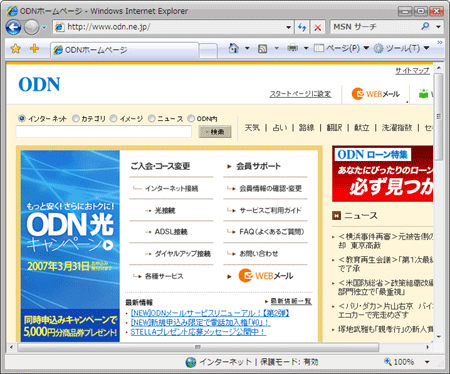Screen dimensions: 450x374
Task: Click the Add to Favorites plus icon
Action: [x=34, y=49]
